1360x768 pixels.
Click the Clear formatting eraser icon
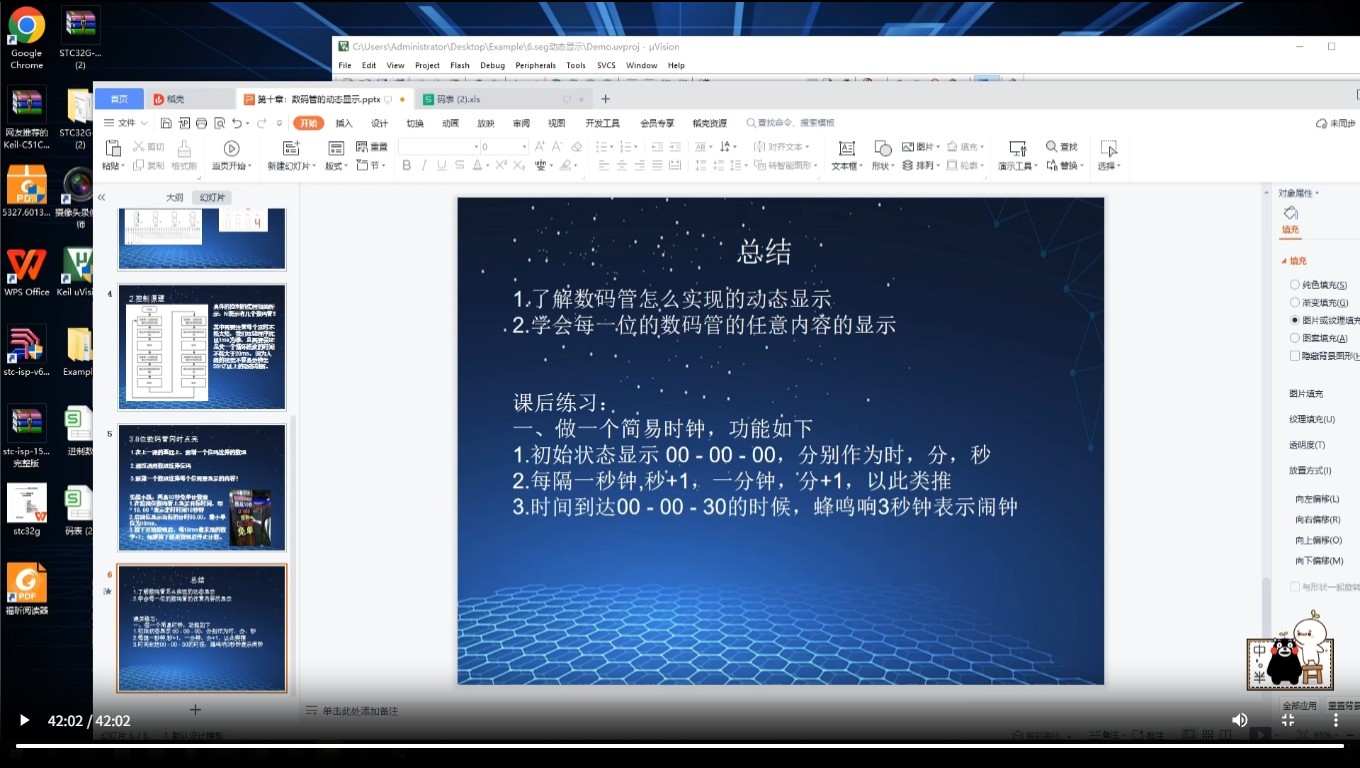(x=576, y=147)
